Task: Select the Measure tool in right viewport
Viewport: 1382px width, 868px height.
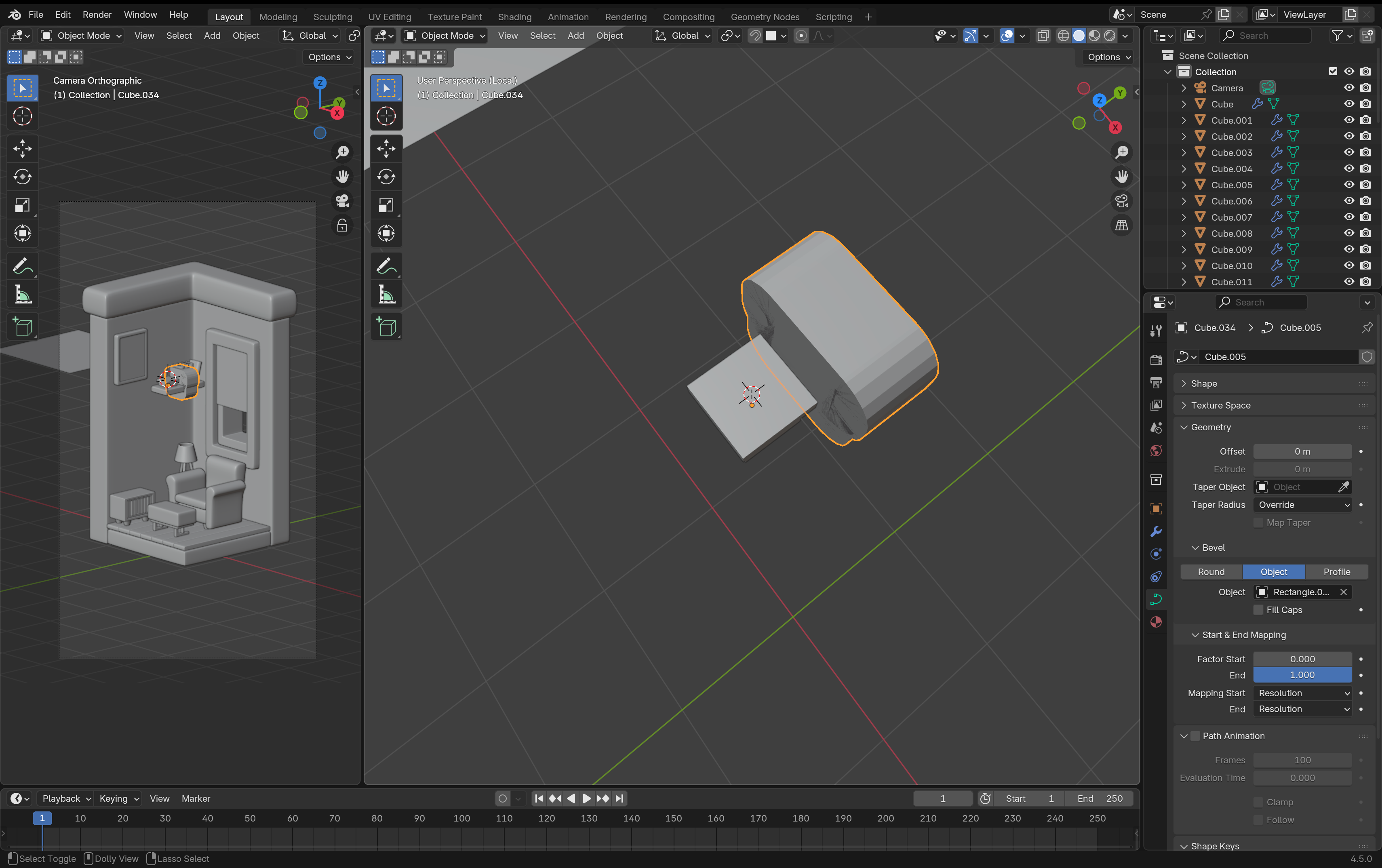Action: click(386, 295)
